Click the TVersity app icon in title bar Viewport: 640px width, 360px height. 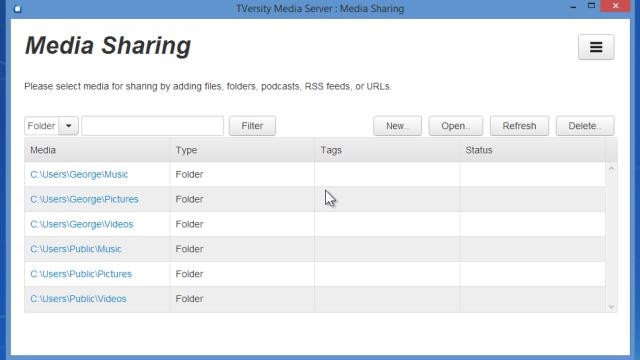point(17,9)
